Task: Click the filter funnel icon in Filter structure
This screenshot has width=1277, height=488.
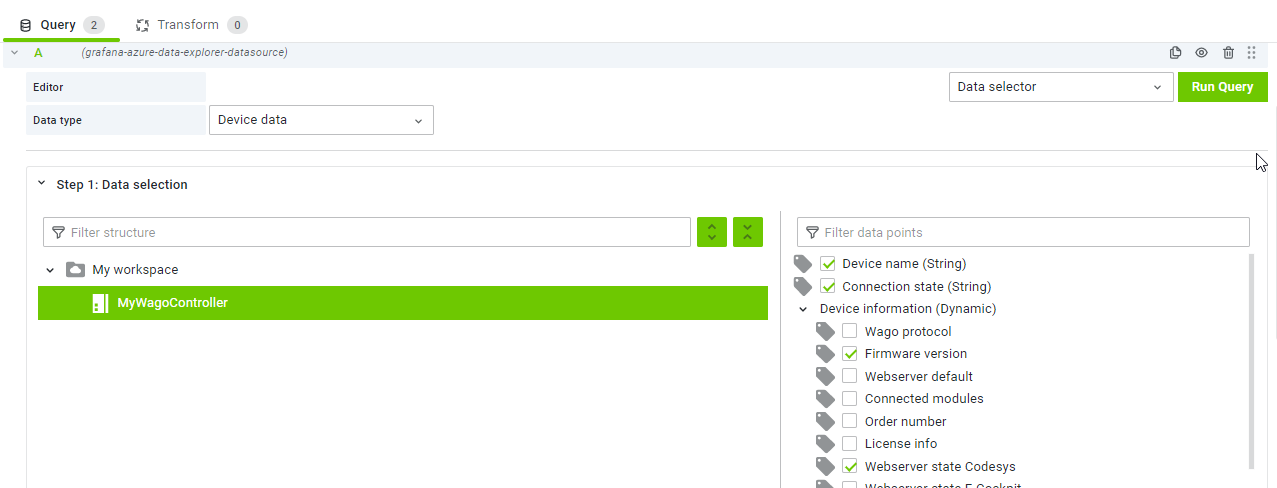Action: point(58,232)
